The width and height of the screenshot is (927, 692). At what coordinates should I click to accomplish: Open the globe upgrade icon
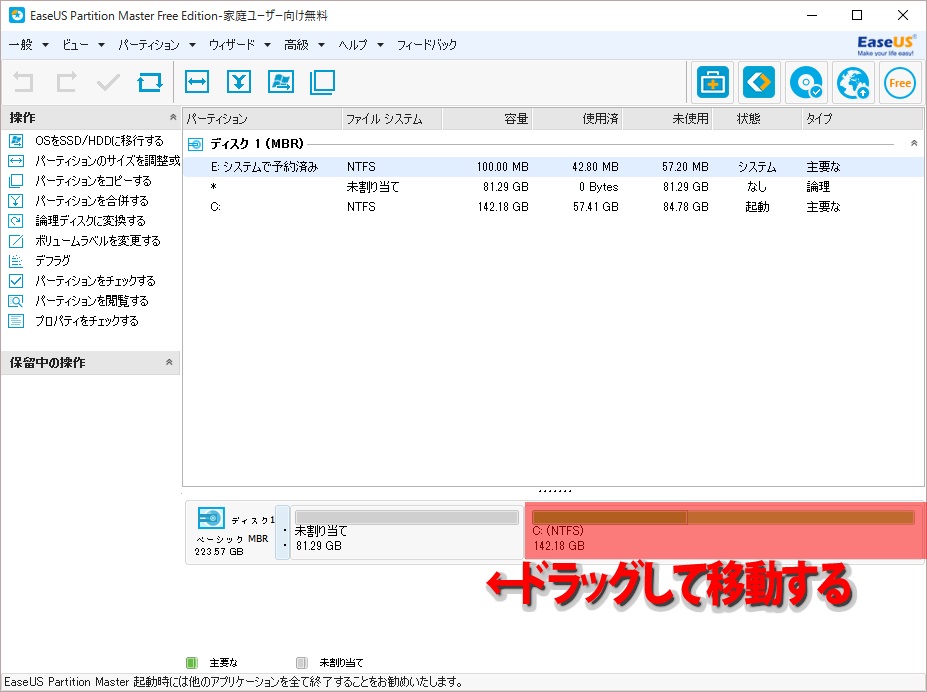pyautogui.click(x=853, y=83)
